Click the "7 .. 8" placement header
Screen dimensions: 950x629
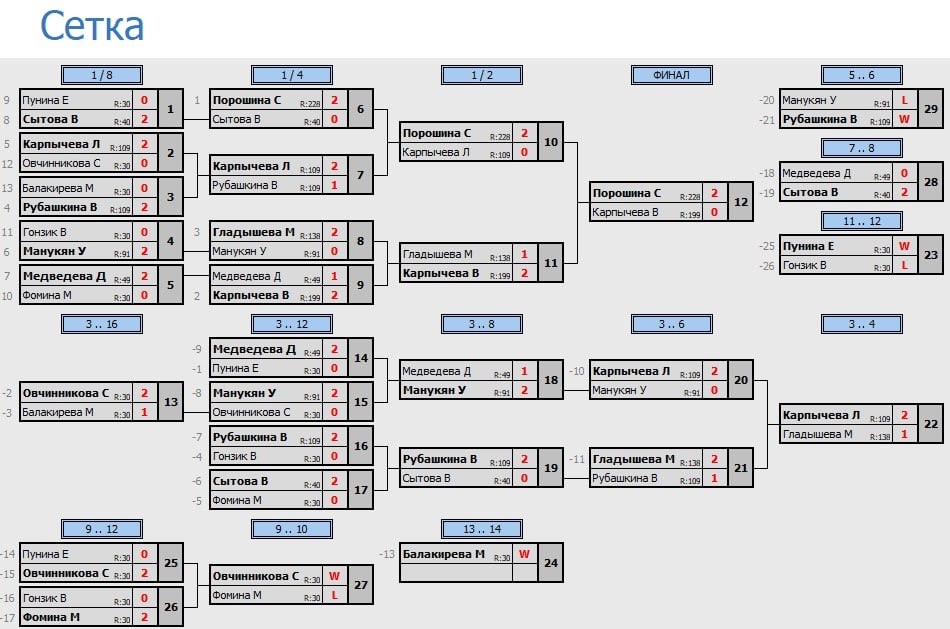click(x=861, y=148)
